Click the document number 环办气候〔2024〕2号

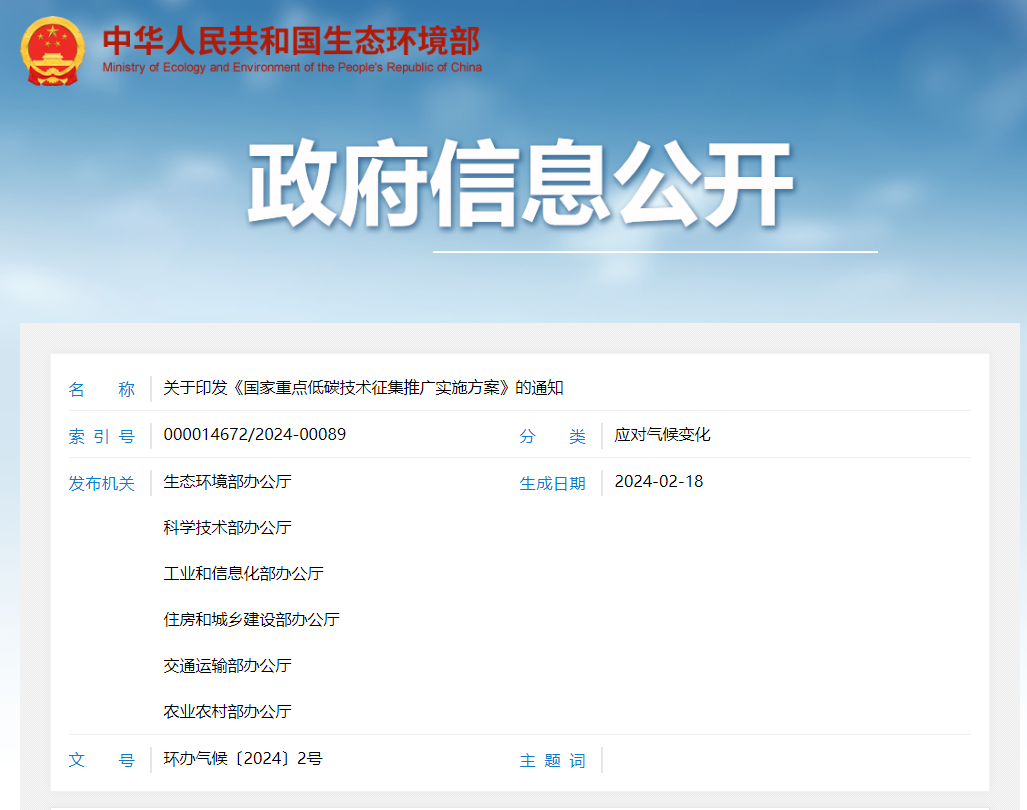(243, 758)
